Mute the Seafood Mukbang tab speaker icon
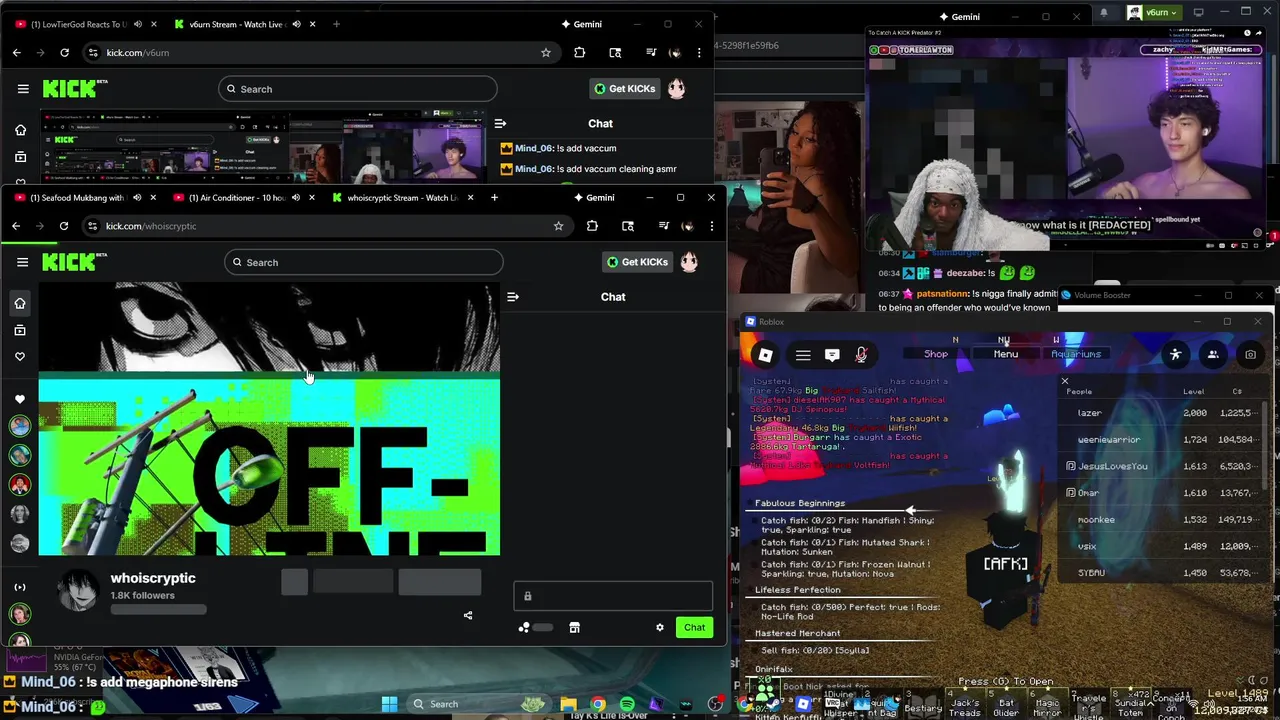Screen dimensions: 1280x720 coord(137,198)
